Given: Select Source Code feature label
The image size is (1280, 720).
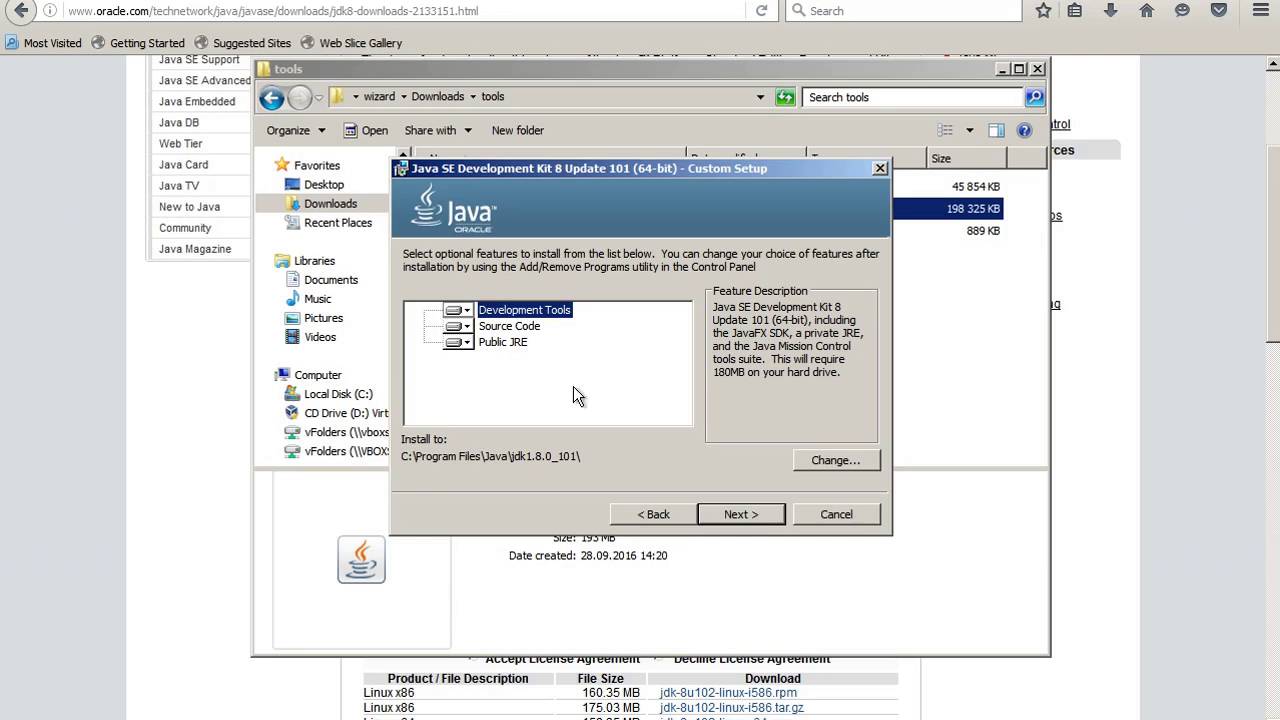Looking at the screenshot, I should click(509, 326).
